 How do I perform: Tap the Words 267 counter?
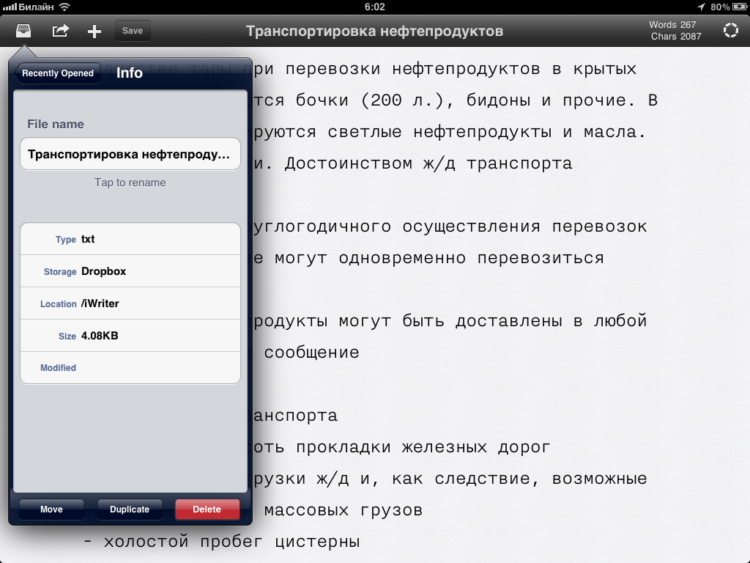pos(672,25)
